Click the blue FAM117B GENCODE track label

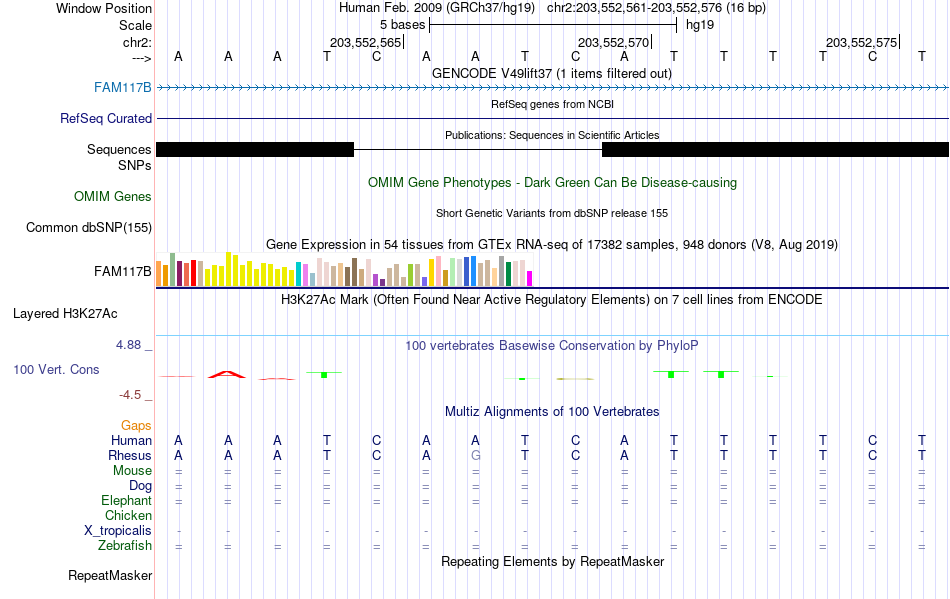coord(122,88)
